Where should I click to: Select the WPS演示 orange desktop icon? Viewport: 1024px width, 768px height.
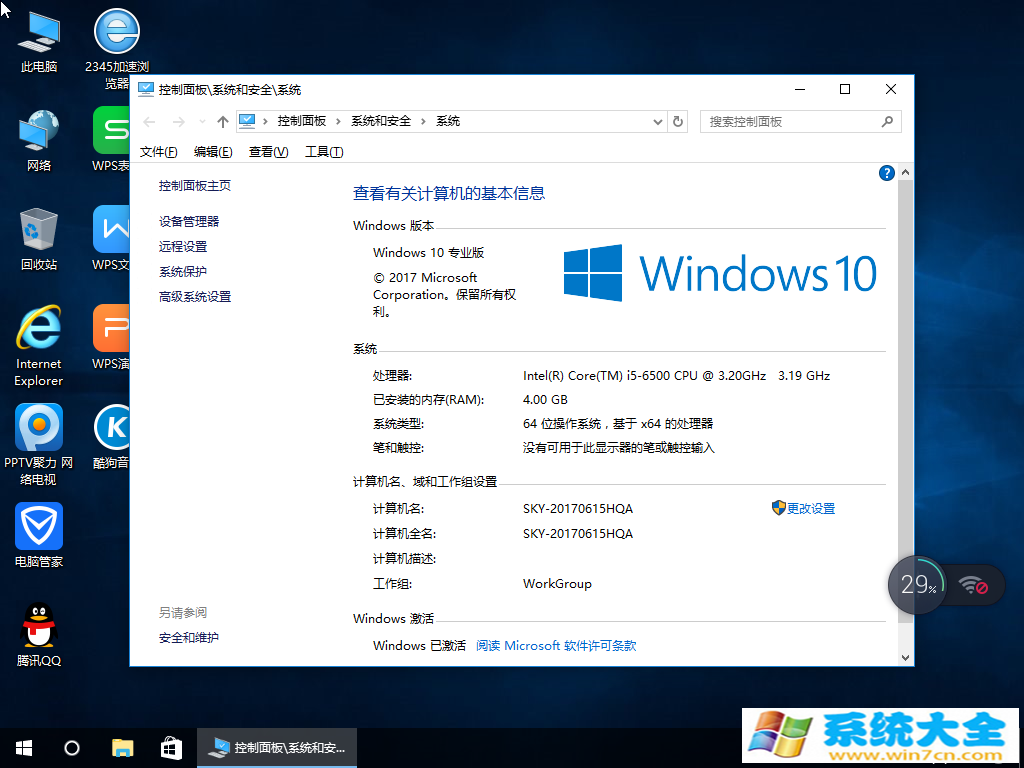112,337
